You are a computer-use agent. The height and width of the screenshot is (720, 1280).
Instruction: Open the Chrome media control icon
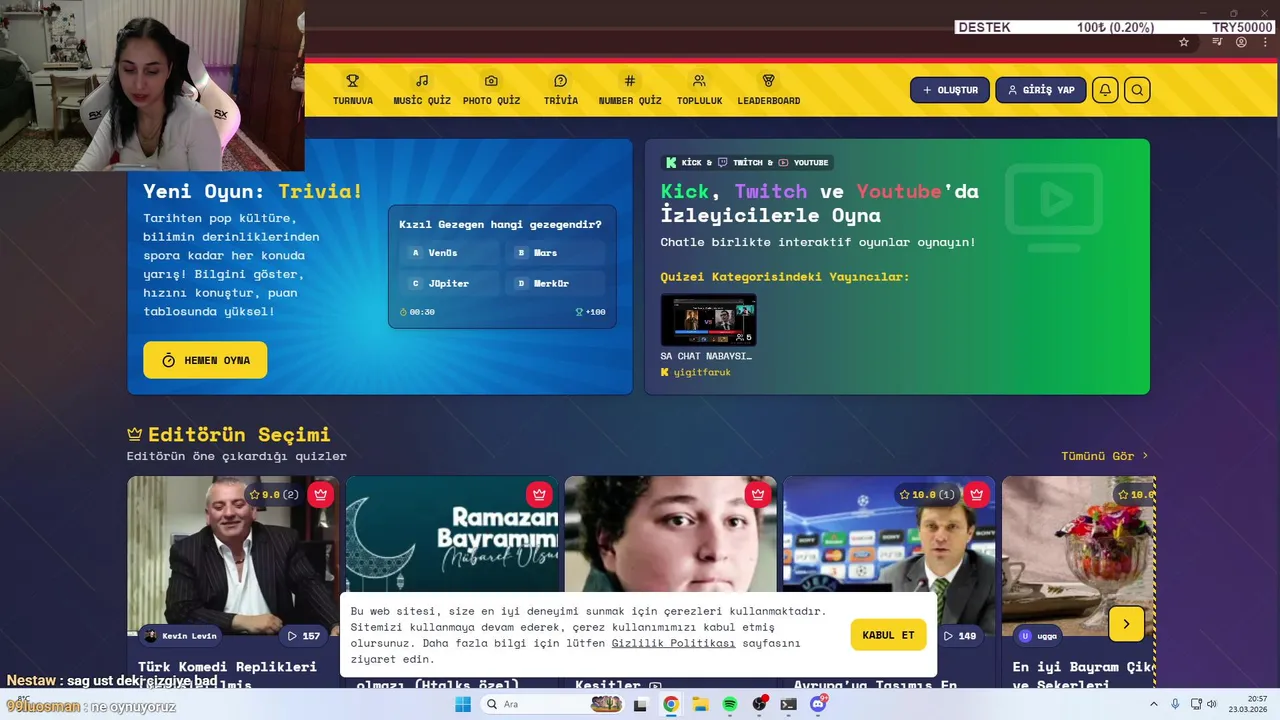pyautogui.click(x=1217, y=42)
